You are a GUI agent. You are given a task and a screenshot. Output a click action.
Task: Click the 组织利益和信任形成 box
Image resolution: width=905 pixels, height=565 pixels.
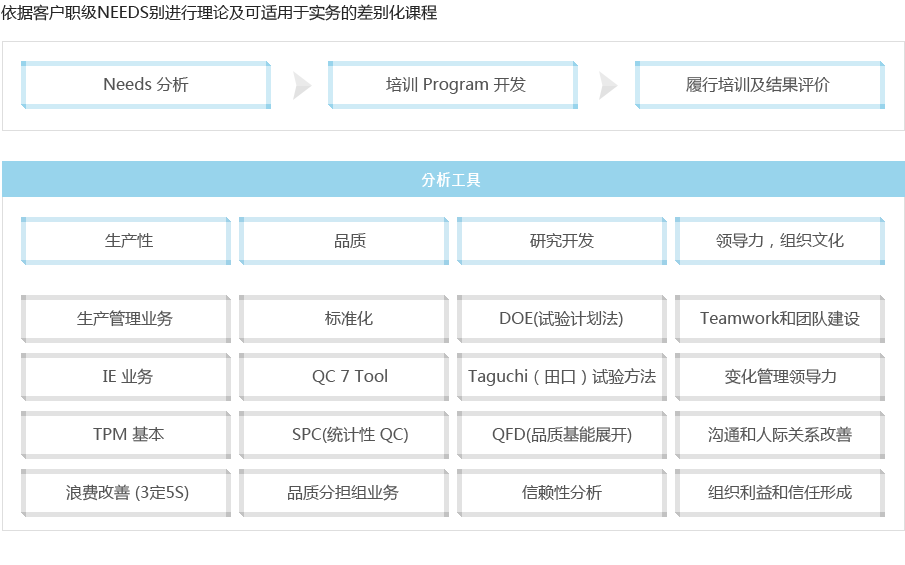(x=780, y=493)
